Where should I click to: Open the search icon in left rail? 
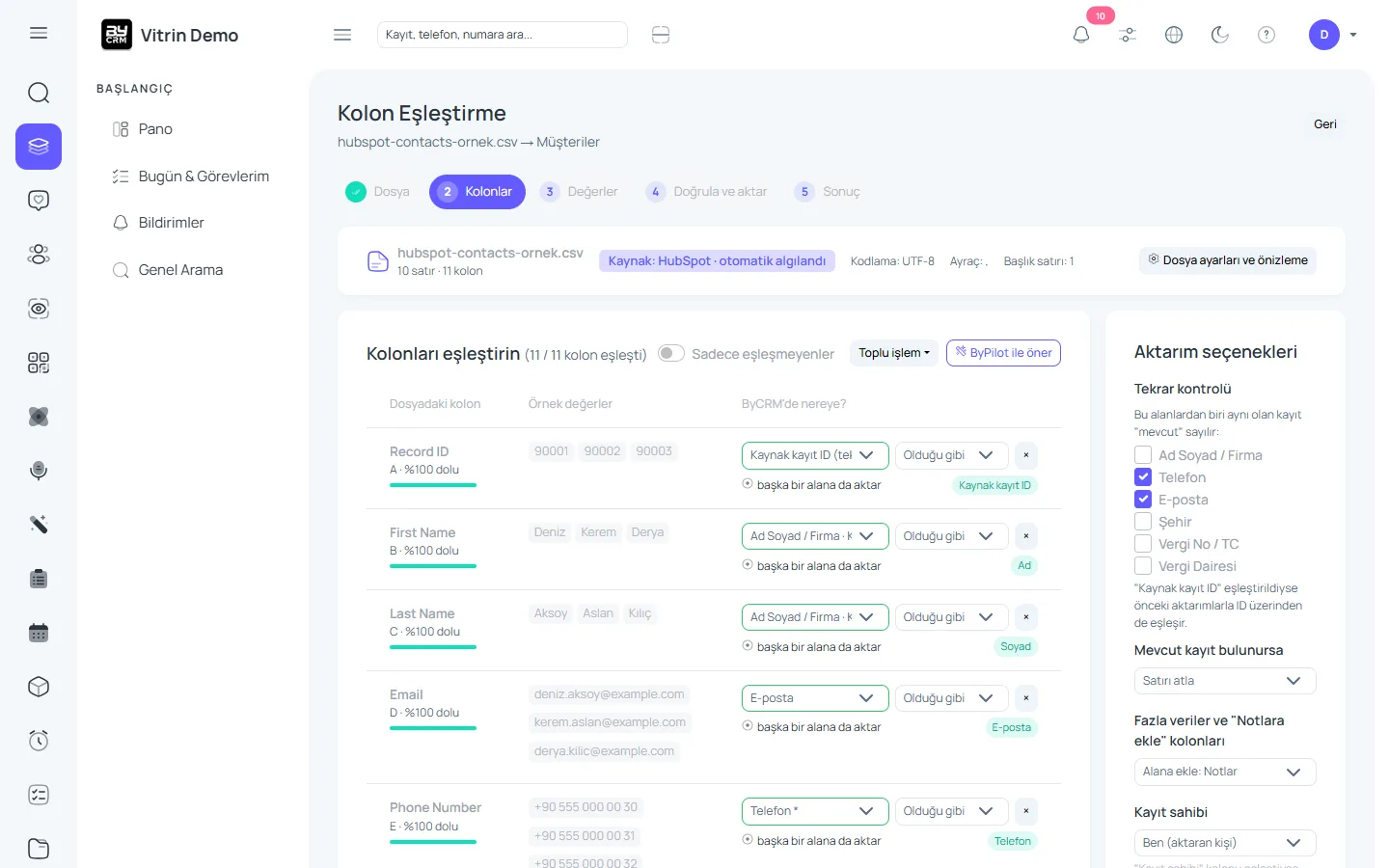[39, 93]
